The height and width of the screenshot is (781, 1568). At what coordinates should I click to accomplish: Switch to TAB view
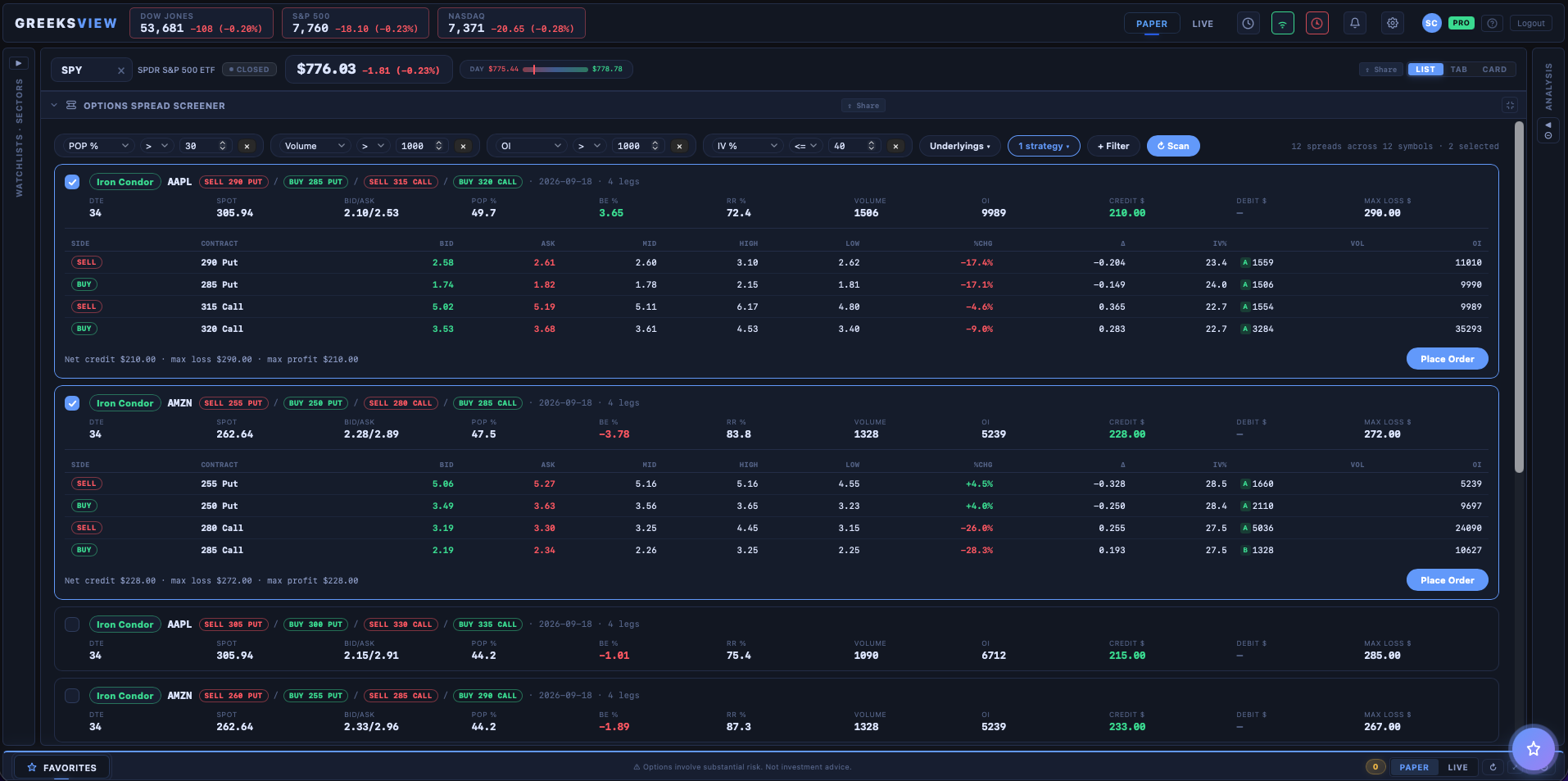pos(1458,70)
